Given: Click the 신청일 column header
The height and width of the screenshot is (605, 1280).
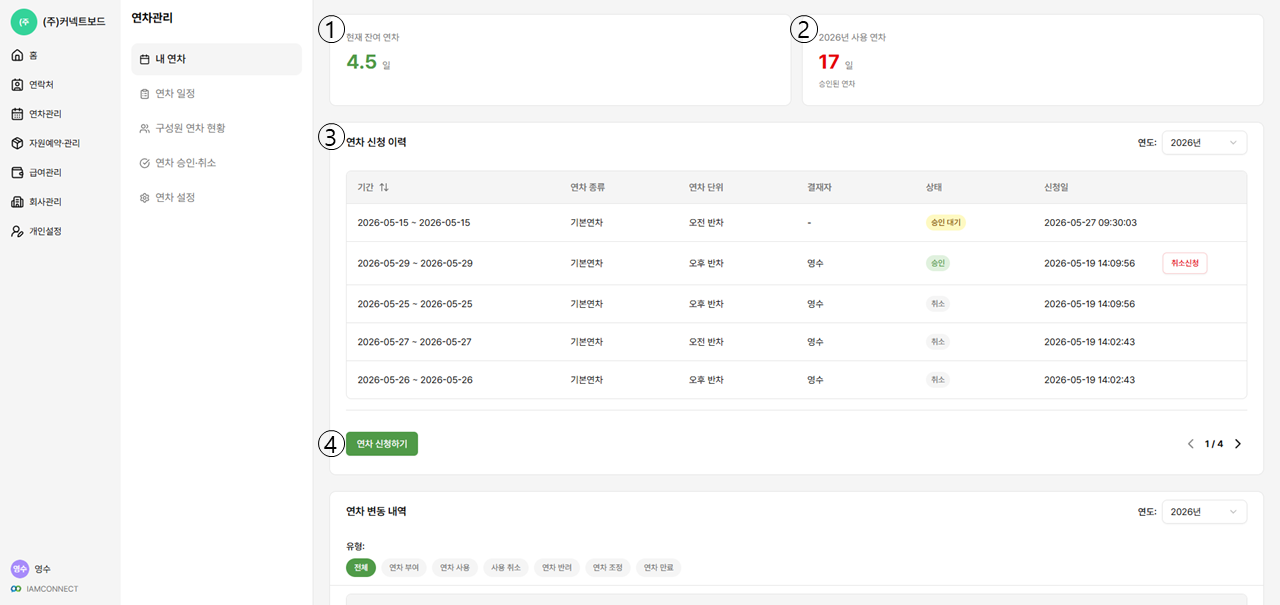Looking at the screenshot, I should tap(1056, 187).
